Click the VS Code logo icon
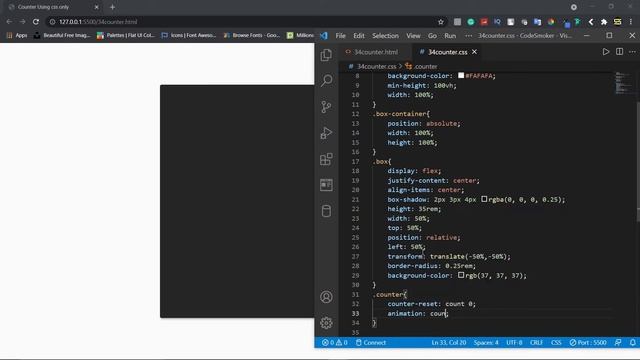 (x=324, y=36)
